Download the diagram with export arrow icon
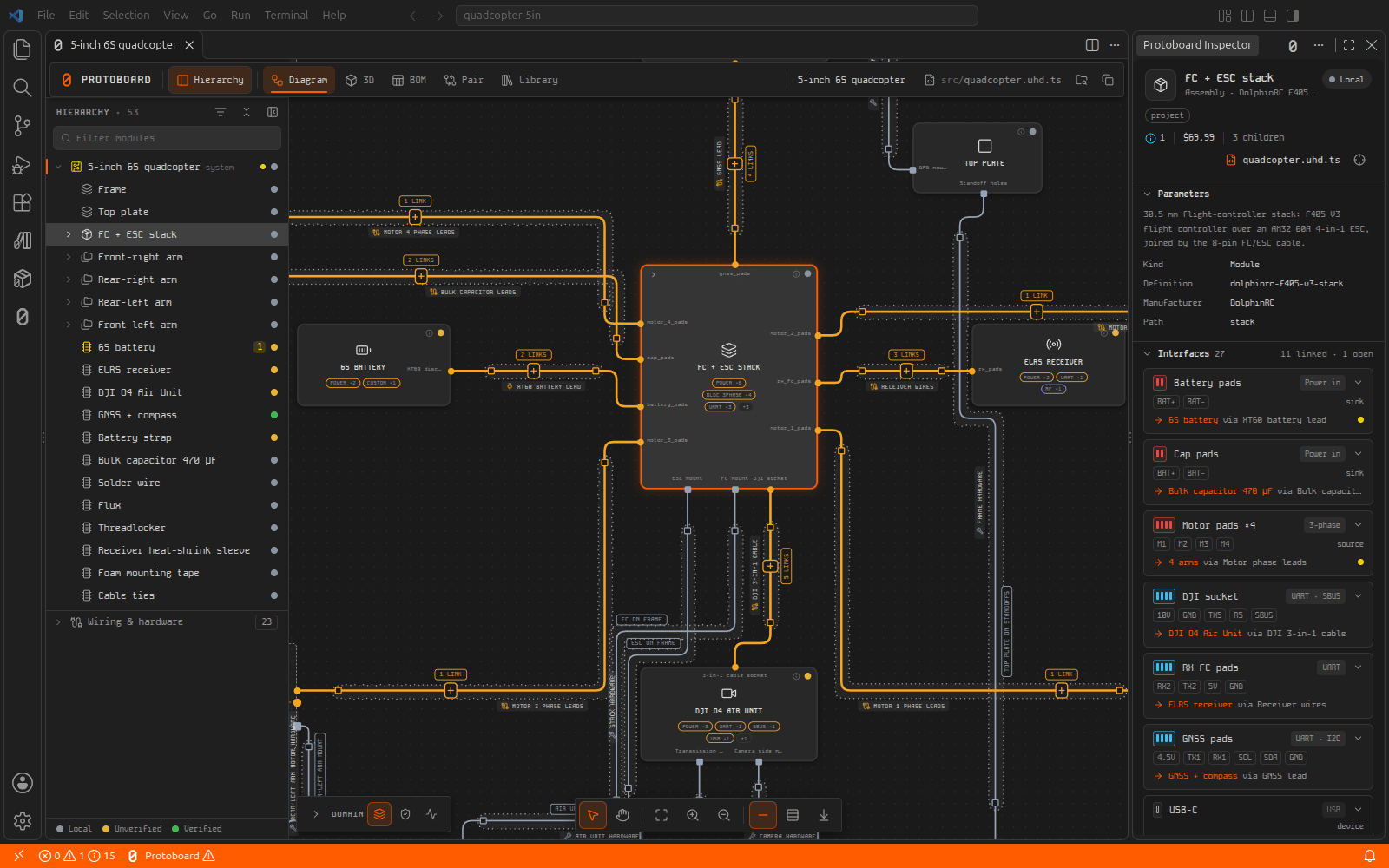 pyautogui.click(x=824, y=815)
